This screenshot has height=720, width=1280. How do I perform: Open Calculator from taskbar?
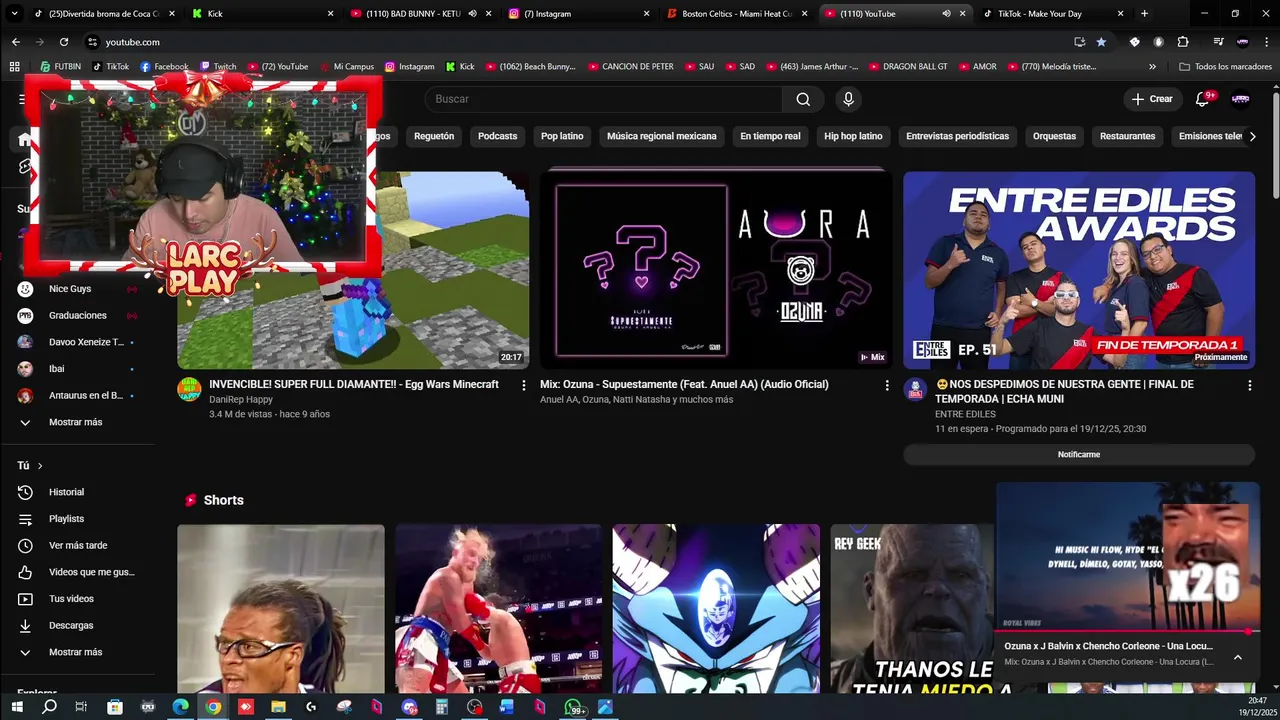click(441, 707)
